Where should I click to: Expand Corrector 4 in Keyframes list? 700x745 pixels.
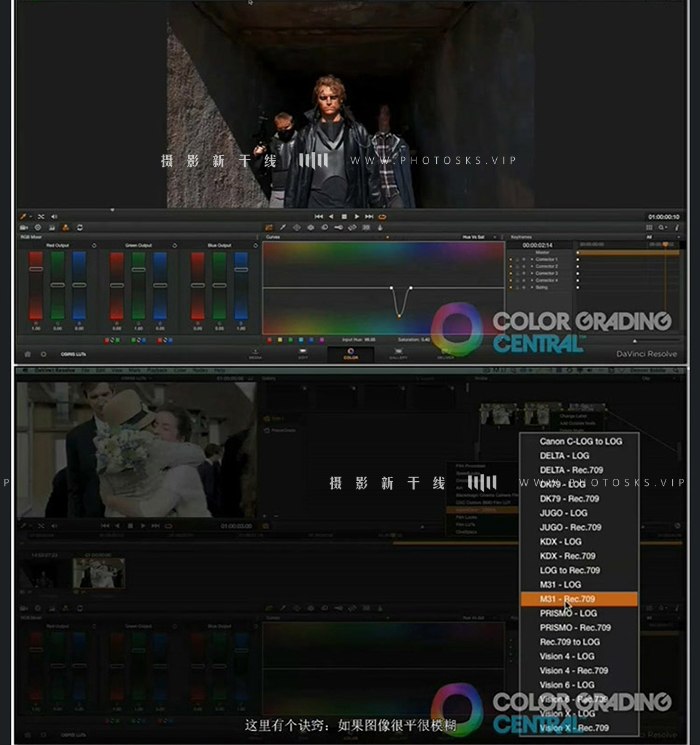532,280
